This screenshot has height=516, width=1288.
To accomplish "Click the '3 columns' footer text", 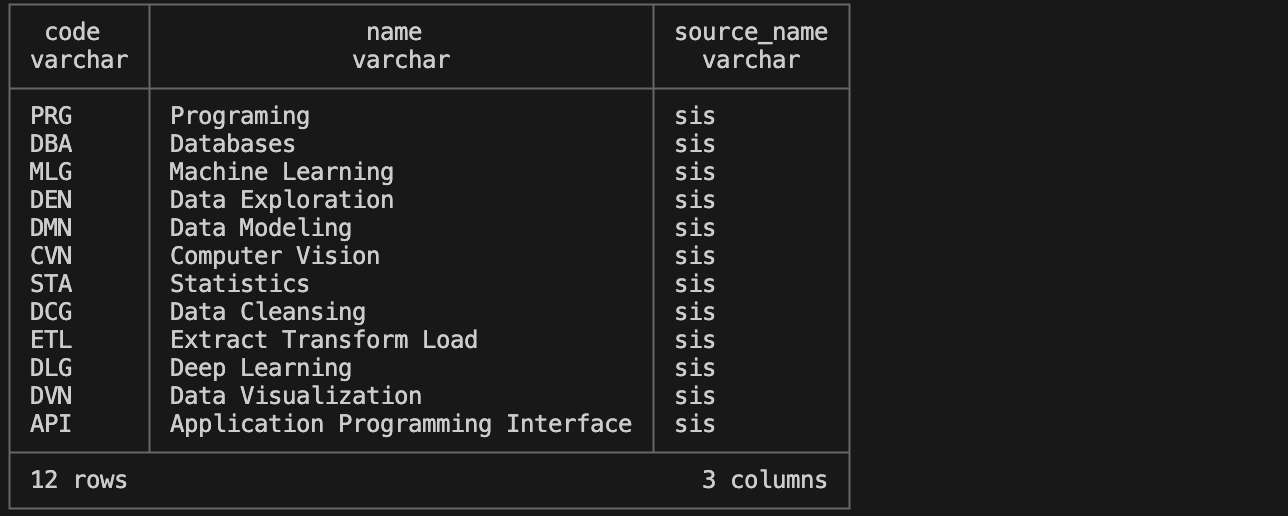I will click(765, 480).
